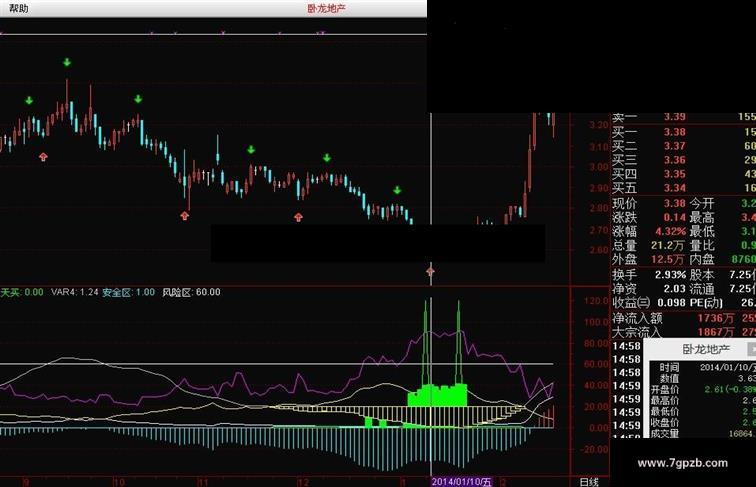756x487 pixels.
Task: Click the 外盘 value 12.5万
Action: coord(668,259)
